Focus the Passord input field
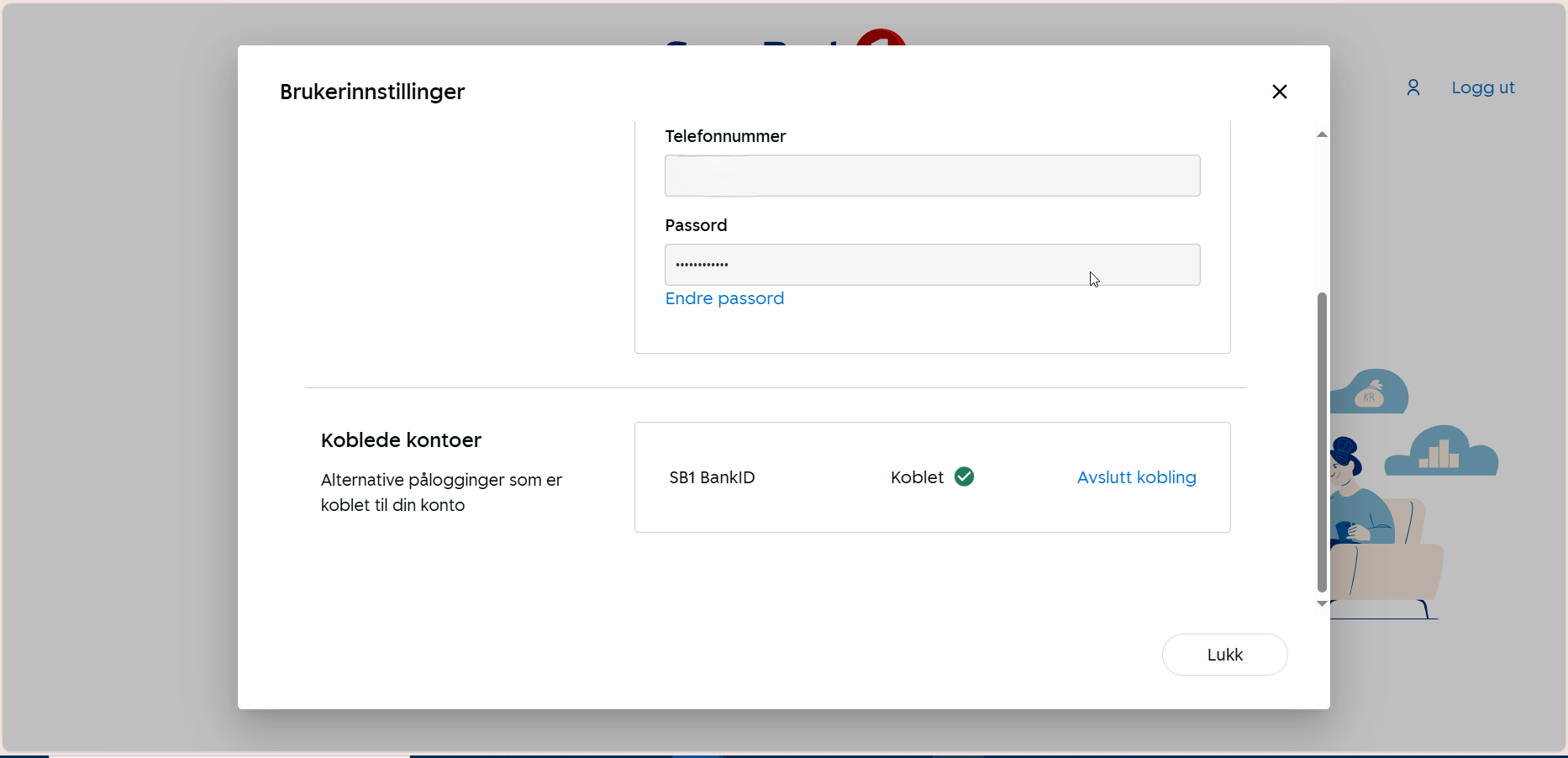This screenshot has height=758, width=1568. point(932,265)
